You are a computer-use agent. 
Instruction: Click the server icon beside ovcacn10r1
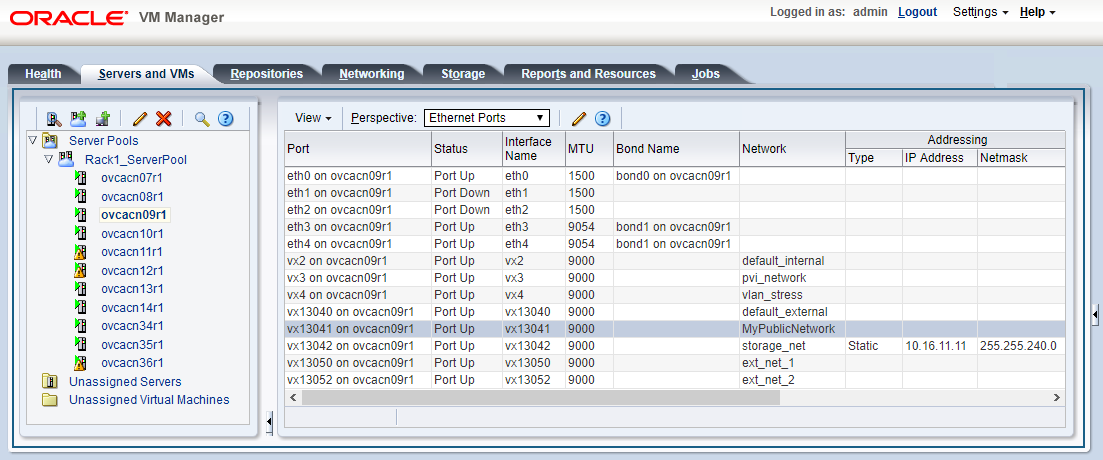click(x=80, y=233)
